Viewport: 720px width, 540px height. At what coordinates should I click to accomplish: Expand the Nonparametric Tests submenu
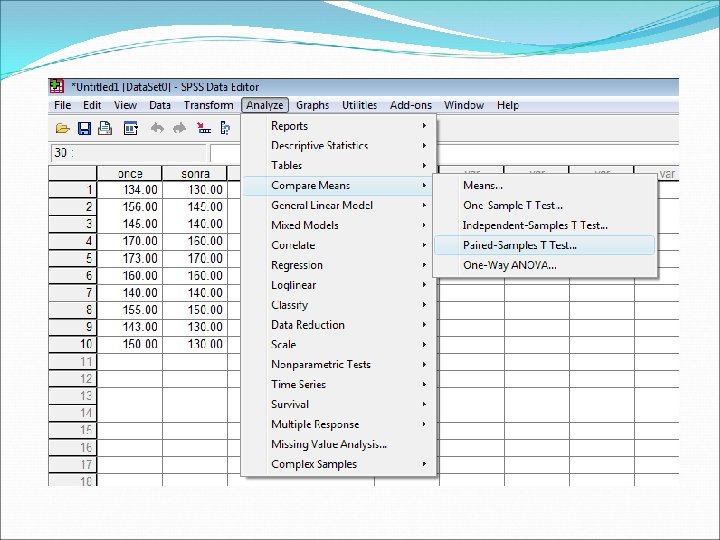click(x=339, y=365)
